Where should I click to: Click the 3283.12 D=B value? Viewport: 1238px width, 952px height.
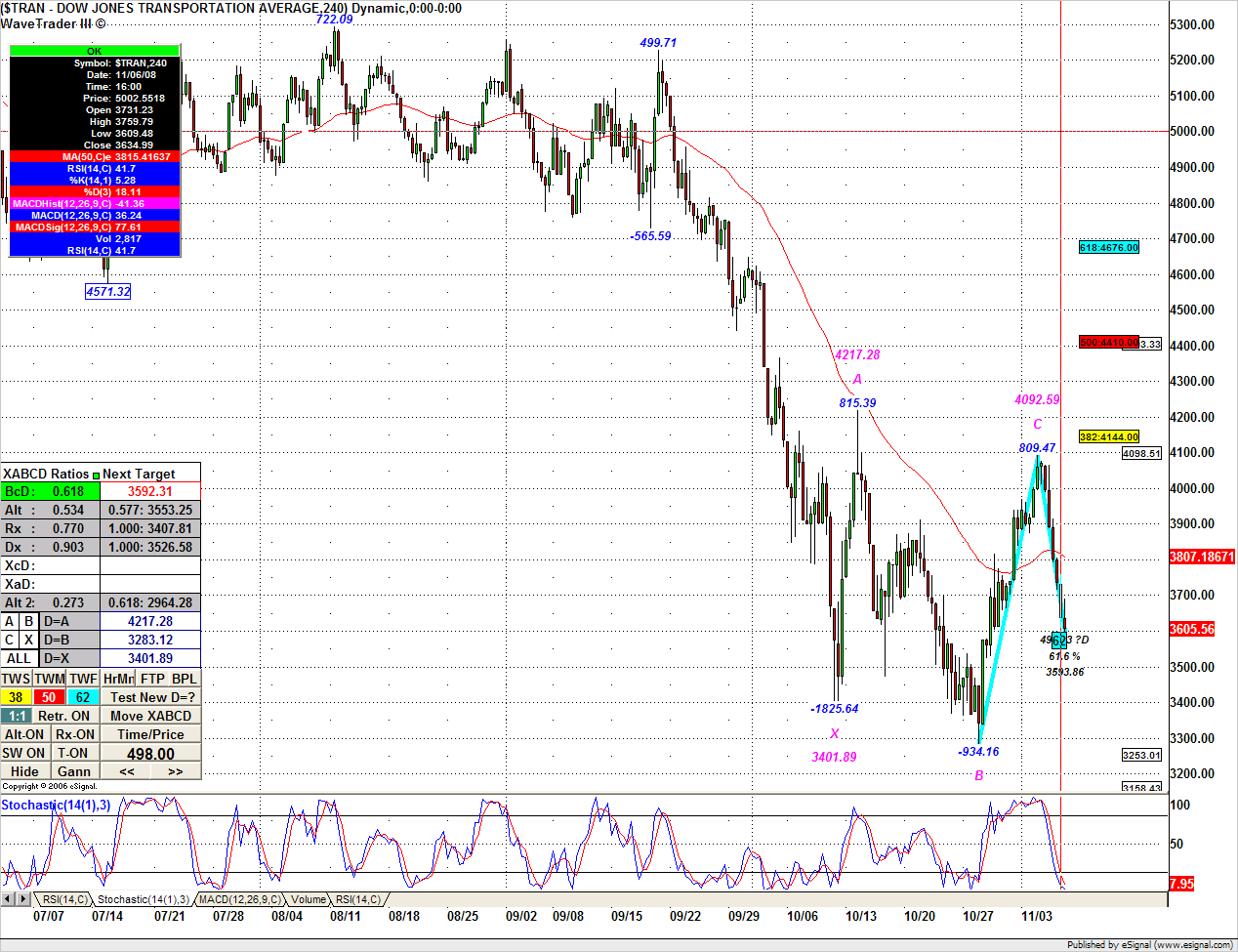pyautogui.click(x=150, y=640)
